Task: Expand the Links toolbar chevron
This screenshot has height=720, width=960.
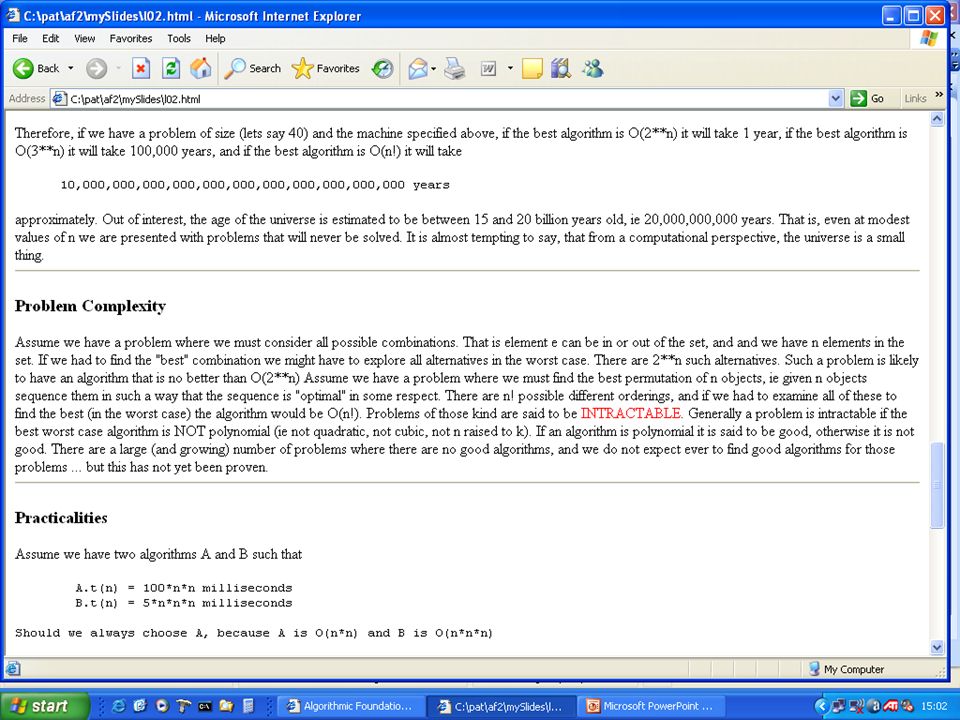Action: pyautogui.click(x=939, y=96)
